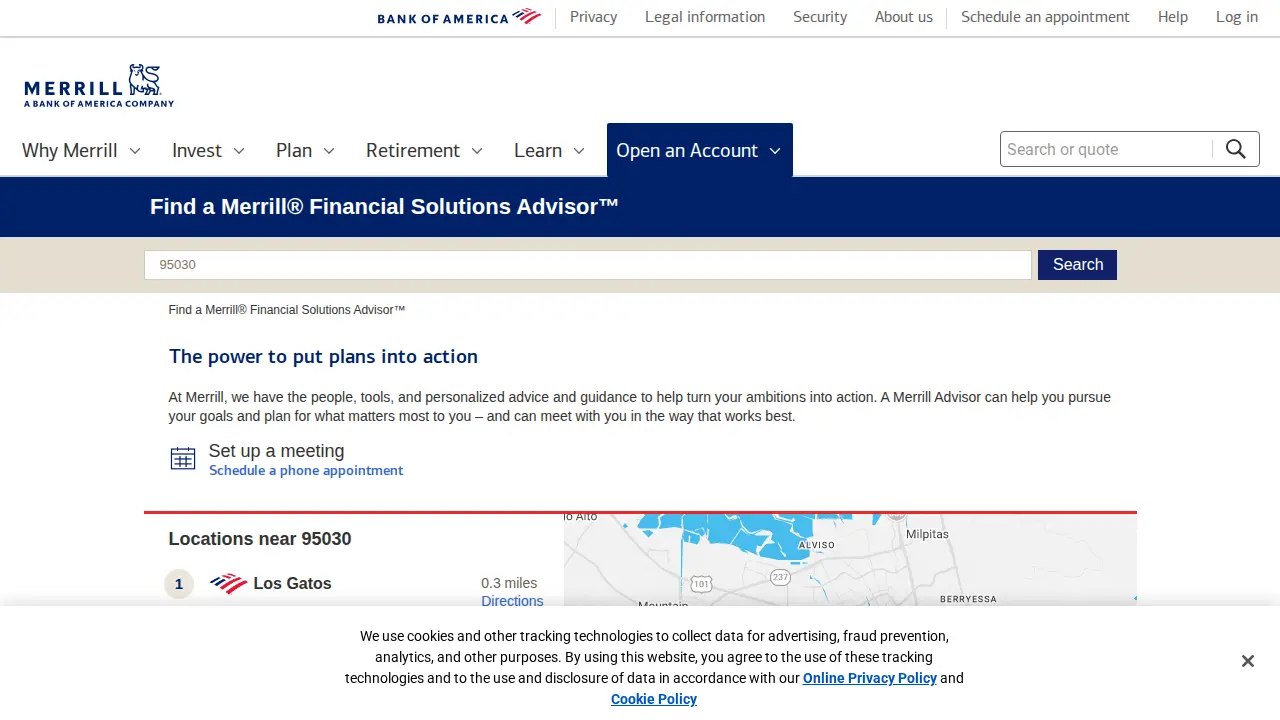1280x720 pixels.
Task: Click the Find a Merrill Financial Solutions Advisor breadcrumb
Action: click(x=287, y=310)
